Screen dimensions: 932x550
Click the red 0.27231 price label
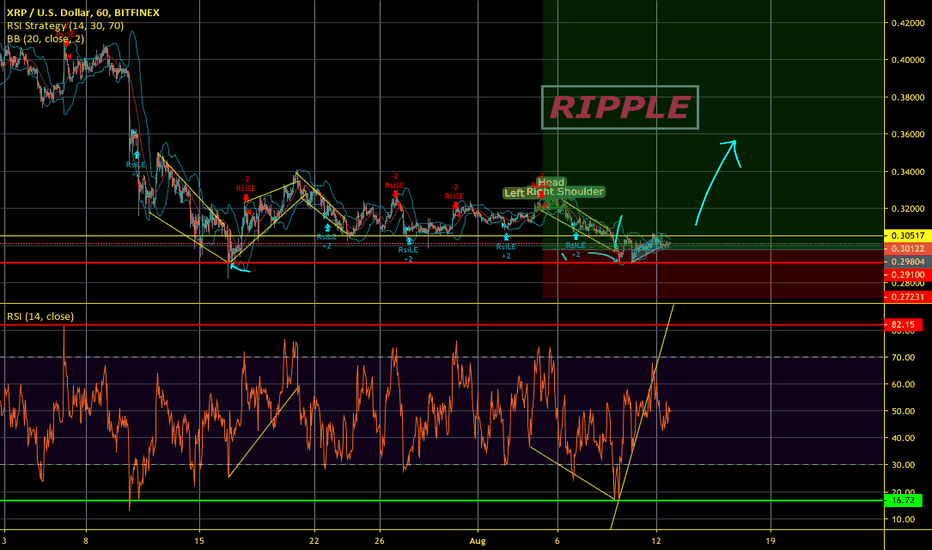[908, 297]
